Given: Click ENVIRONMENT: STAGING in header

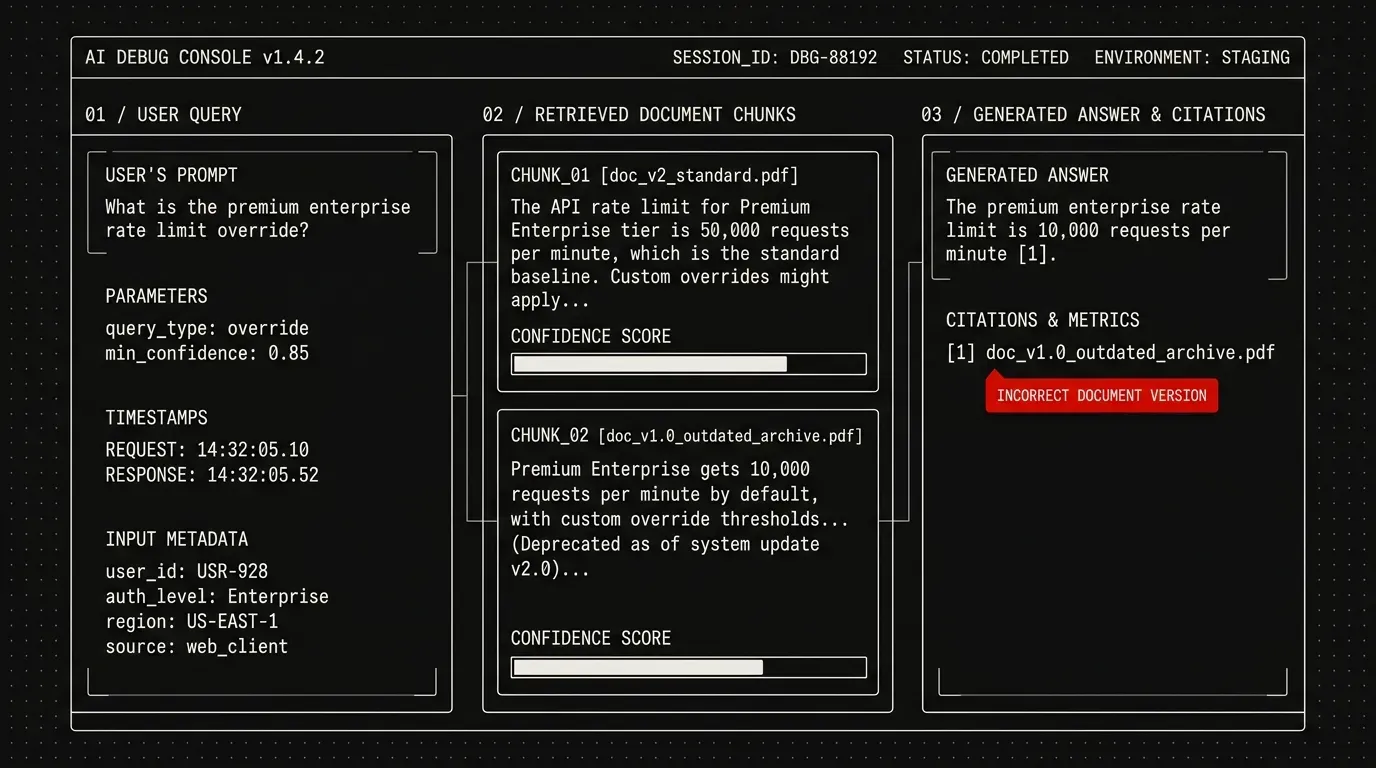Looking at the screenshot, I should (1192, 57).
